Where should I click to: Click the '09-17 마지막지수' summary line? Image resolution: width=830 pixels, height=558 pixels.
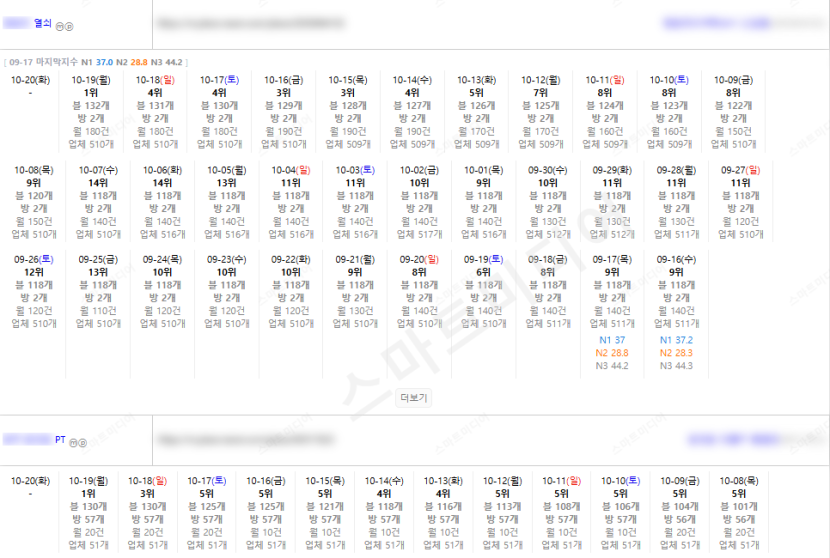pos(96,62)
